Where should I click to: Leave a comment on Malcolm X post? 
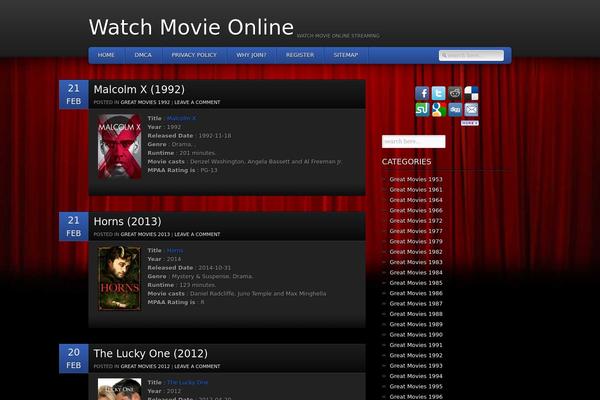tap(197, 102)
